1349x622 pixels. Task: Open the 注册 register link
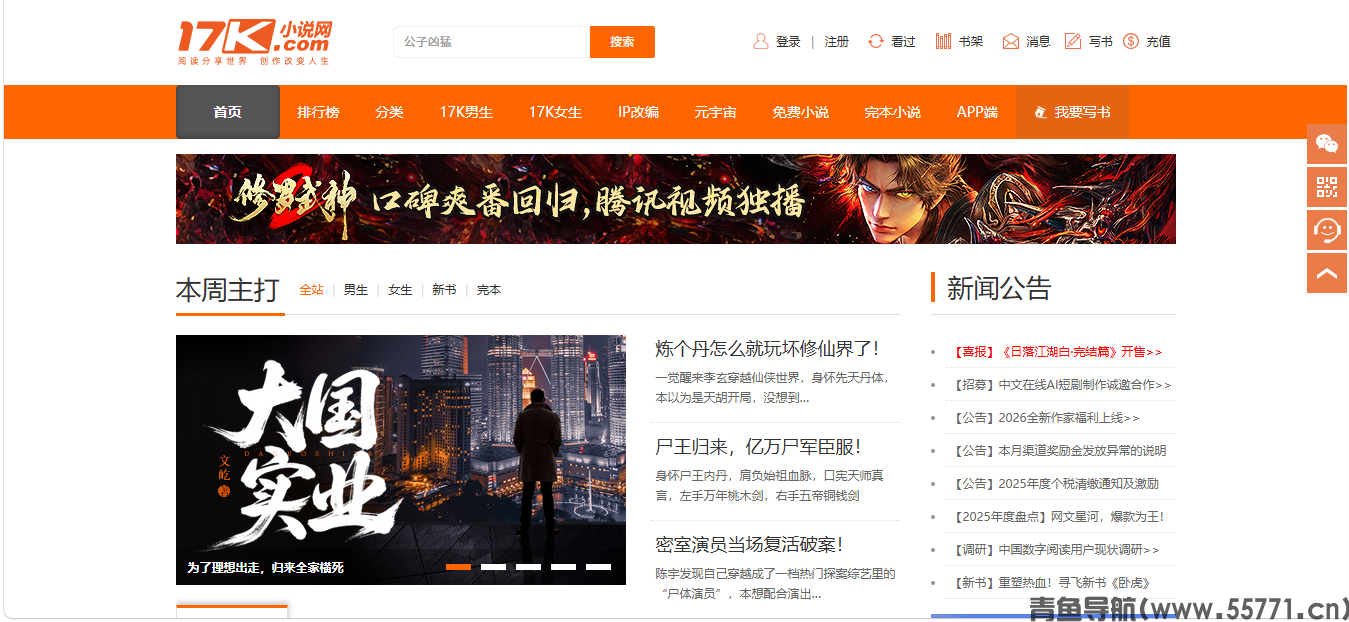(x=837, y=42)
